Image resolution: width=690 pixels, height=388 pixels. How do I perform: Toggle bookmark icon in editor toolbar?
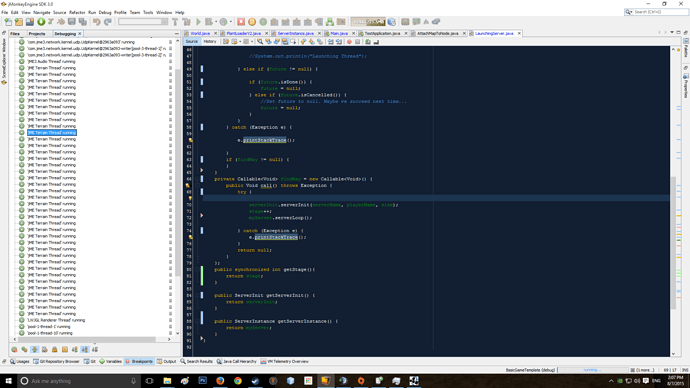pos(320,41)
